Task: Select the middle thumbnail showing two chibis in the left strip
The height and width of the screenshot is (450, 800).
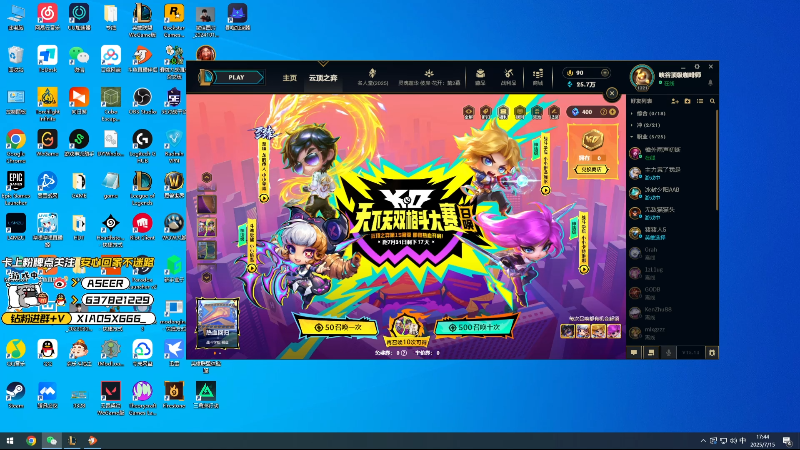Action: point(207,227)
